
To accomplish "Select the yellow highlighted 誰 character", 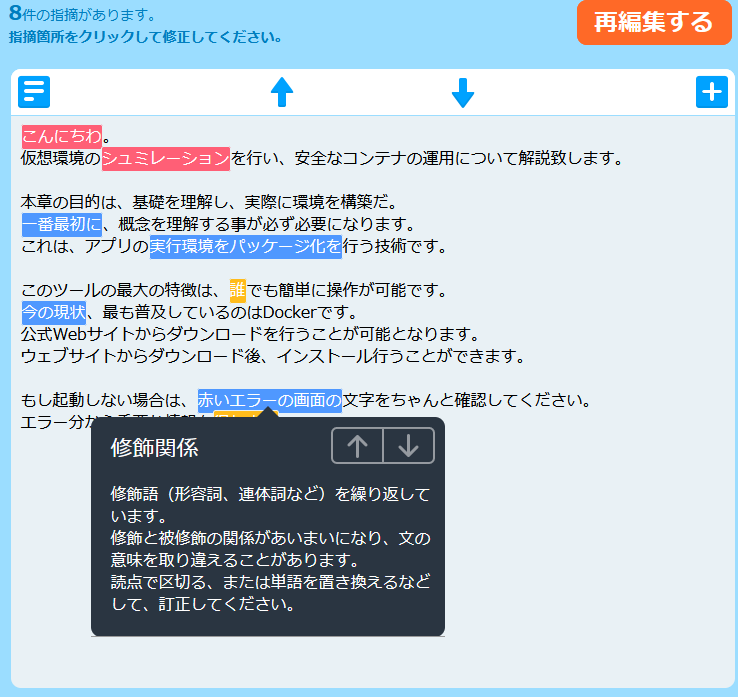I will [x=237, y=291].
